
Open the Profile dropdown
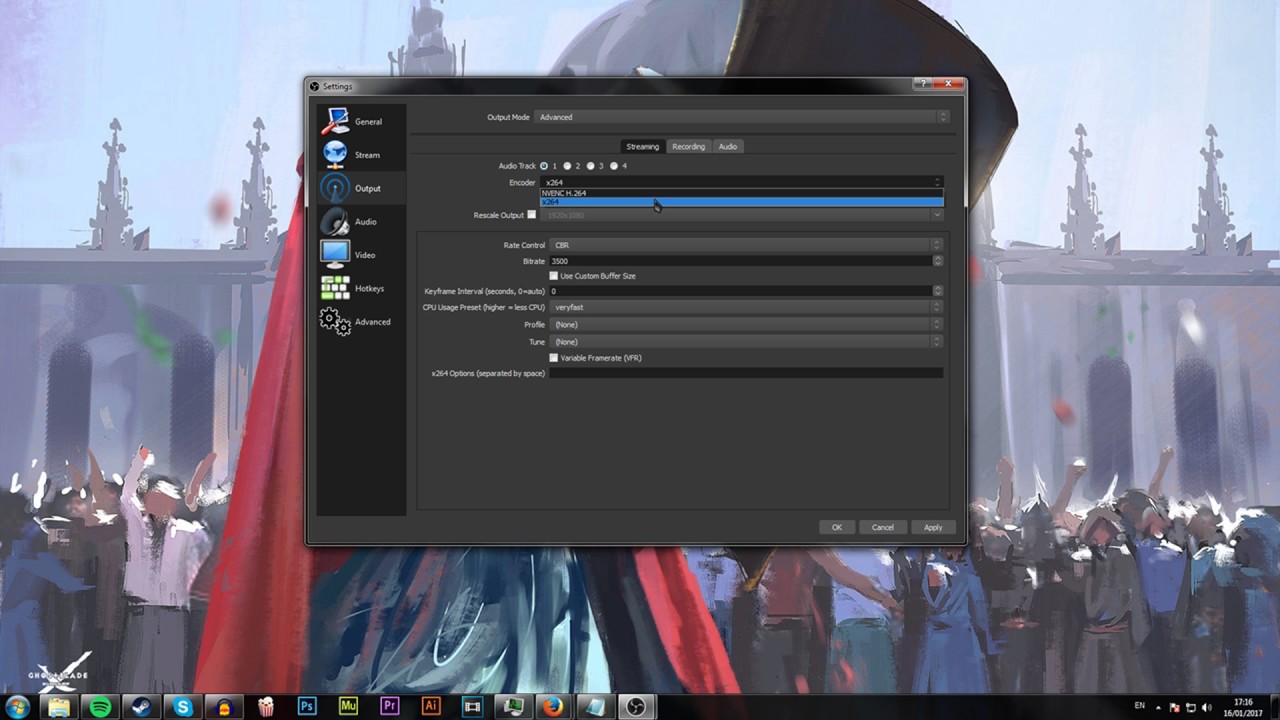(746, 324)
